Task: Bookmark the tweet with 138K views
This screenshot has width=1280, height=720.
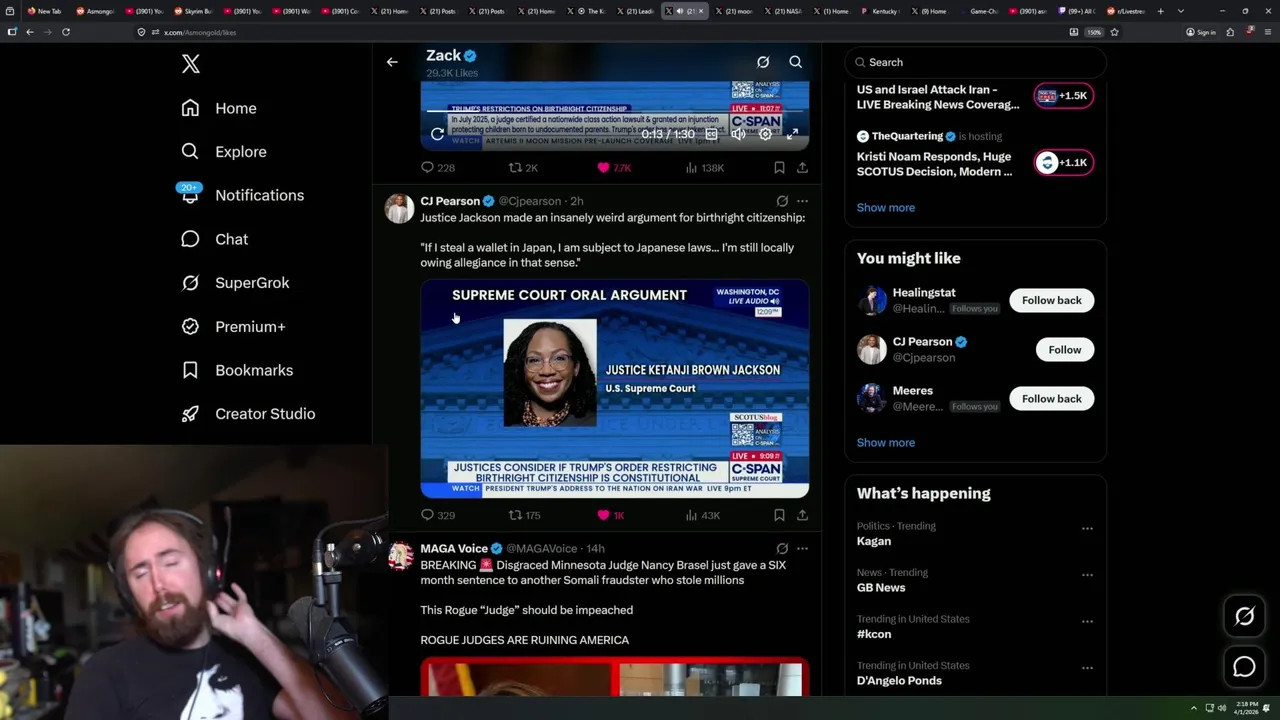Action: click(x=779, y=168)
